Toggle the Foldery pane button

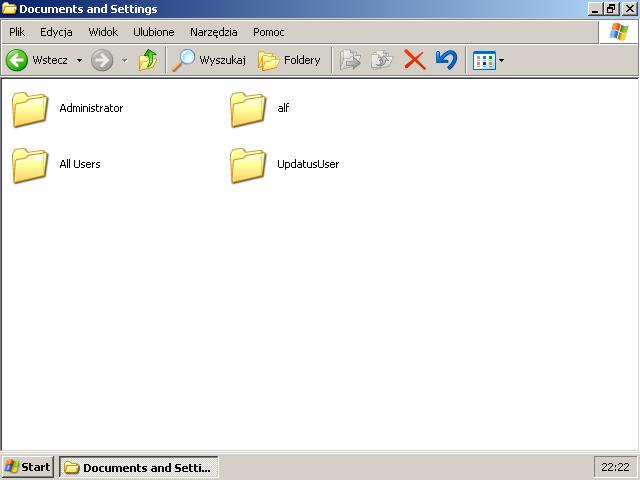[x=289, y=60]
